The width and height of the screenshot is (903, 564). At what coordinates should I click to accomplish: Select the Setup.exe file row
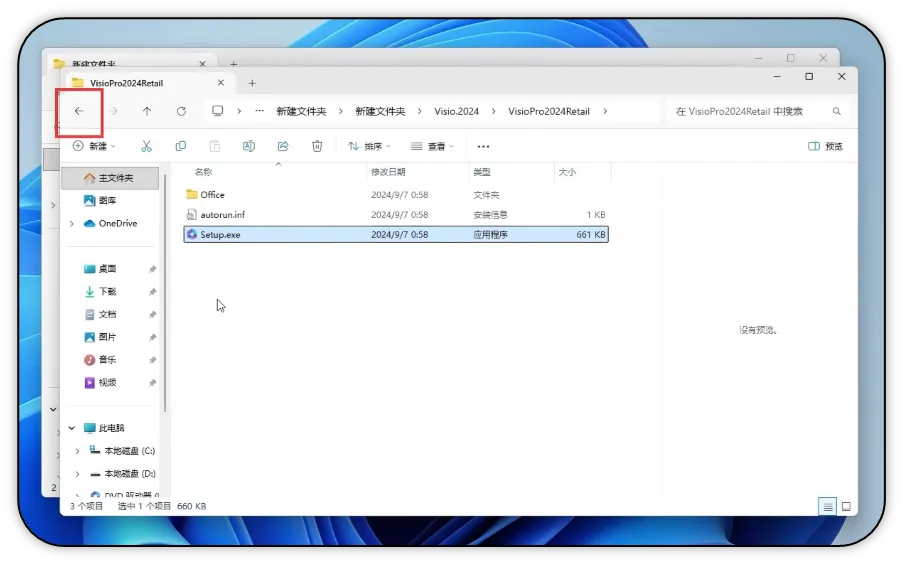coord(396,234)
